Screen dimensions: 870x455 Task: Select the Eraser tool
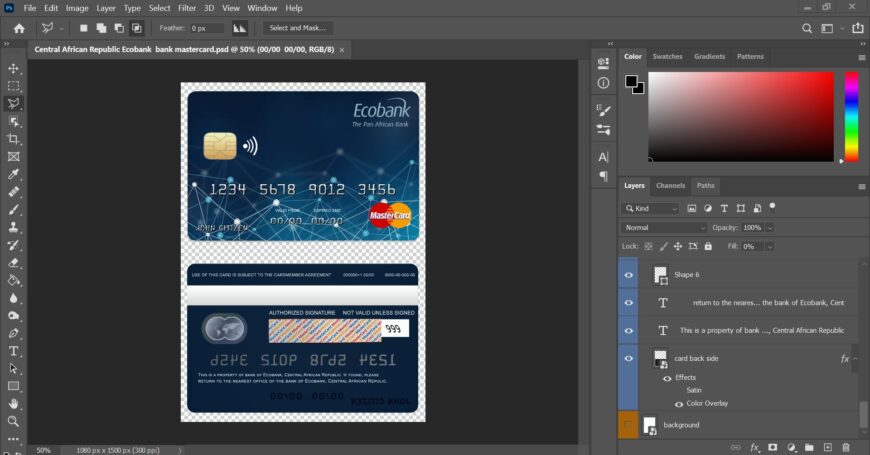[13, 262]
